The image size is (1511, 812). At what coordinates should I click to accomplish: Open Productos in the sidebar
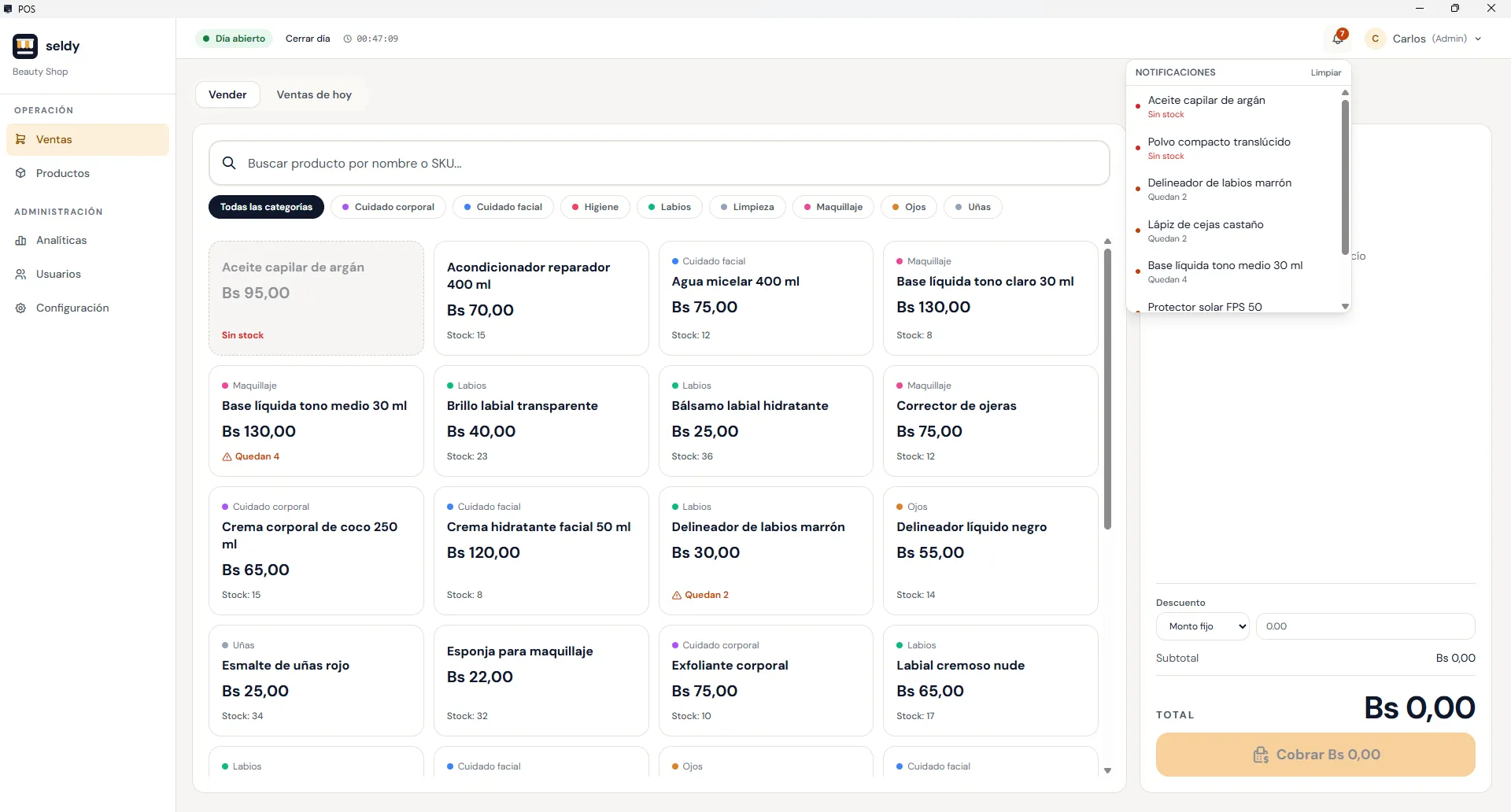87,173
